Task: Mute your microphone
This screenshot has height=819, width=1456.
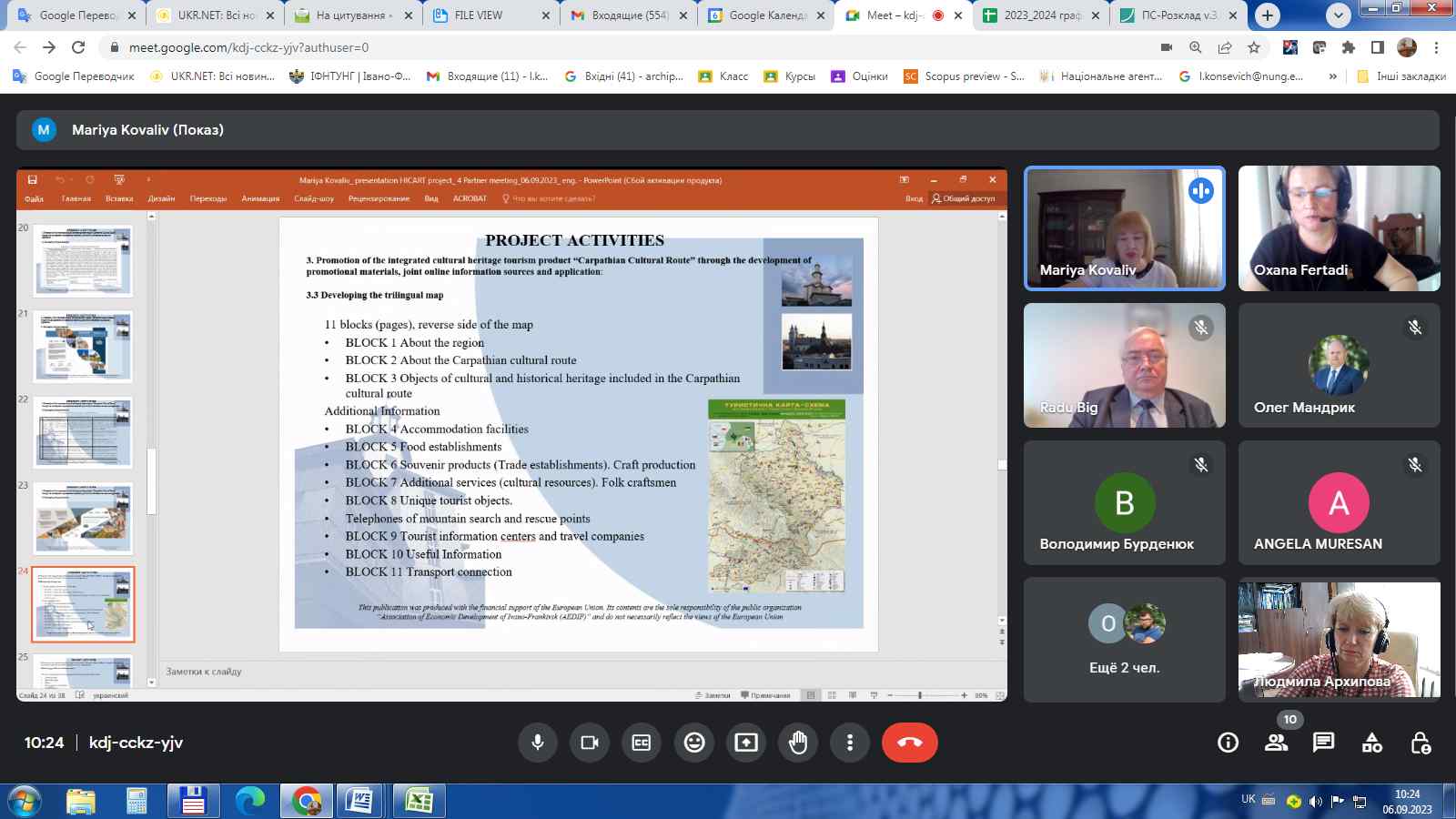Action: (x=538, y=743)
